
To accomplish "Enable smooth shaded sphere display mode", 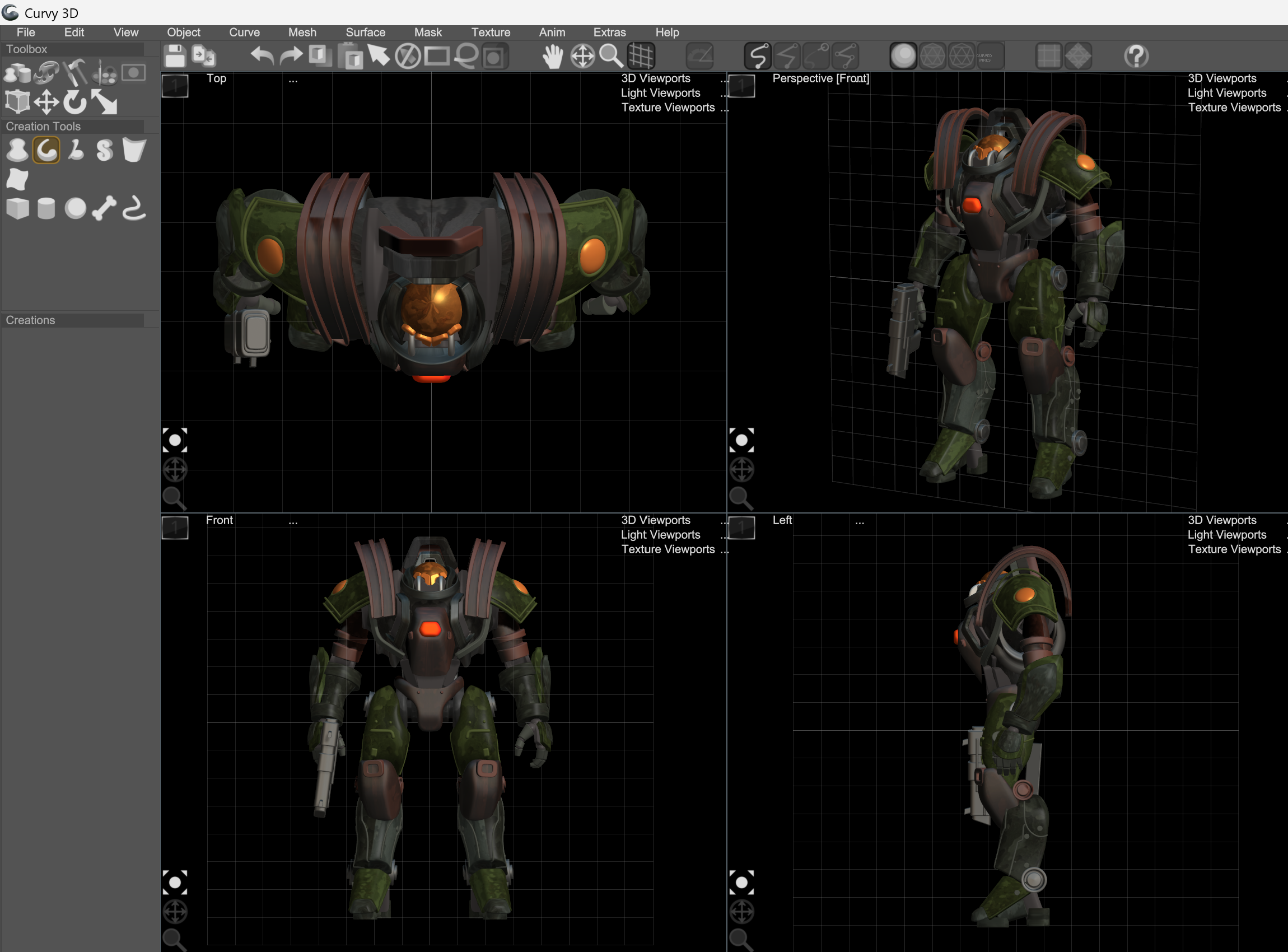I will (903, 56).
